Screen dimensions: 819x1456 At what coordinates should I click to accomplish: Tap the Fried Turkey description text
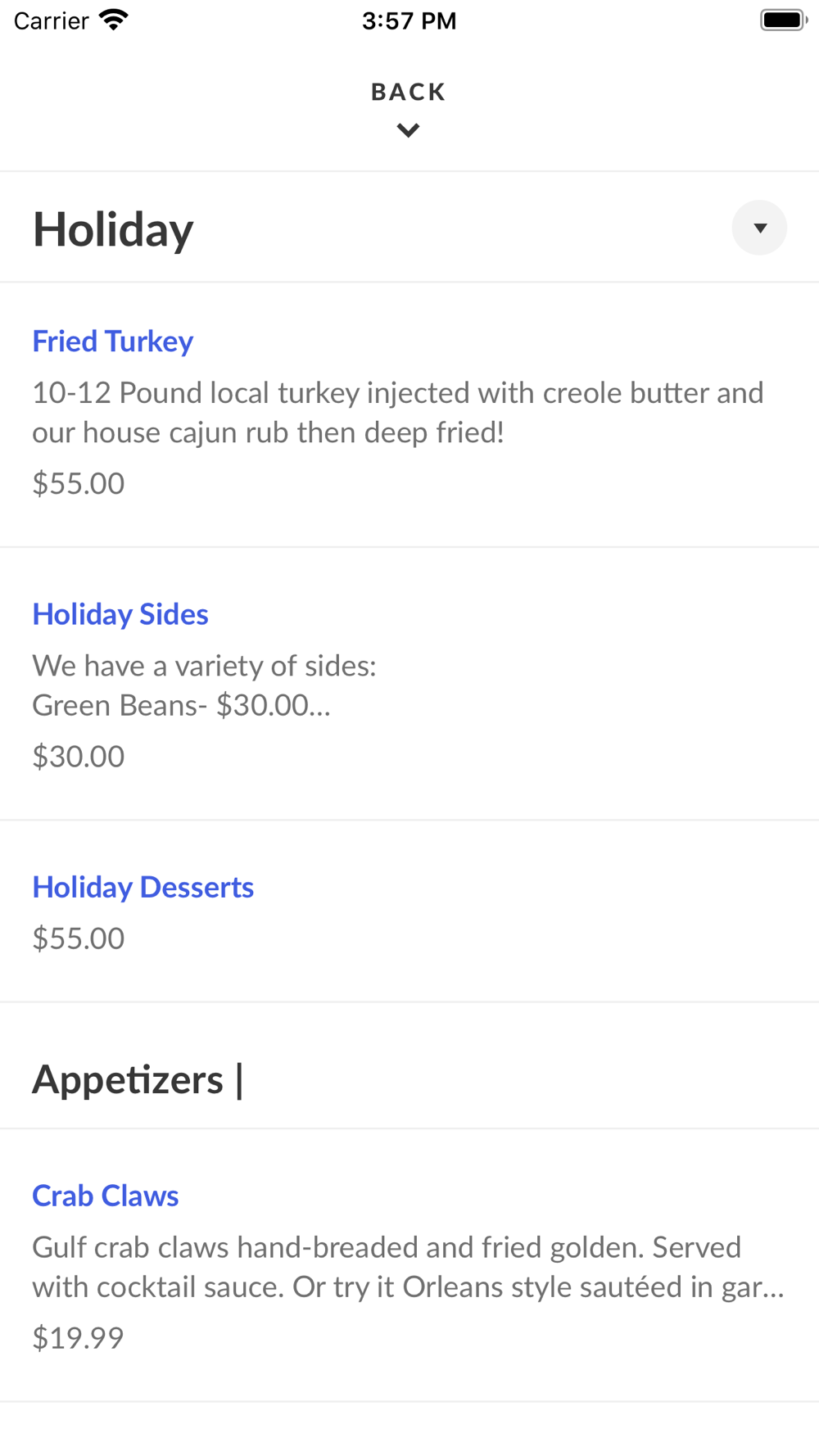pyautogui.click(x=398, y=412)
